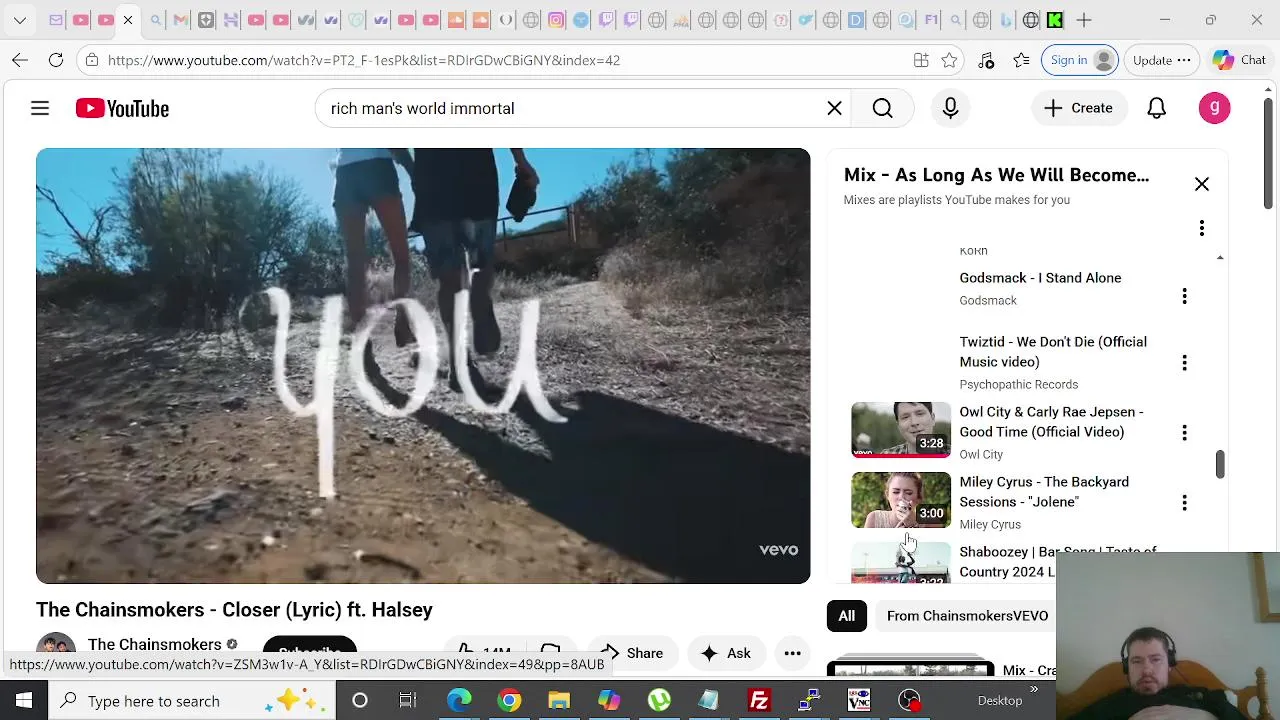
Task: Open OBS Studio from the taskbar
Action: pos(909,701)
